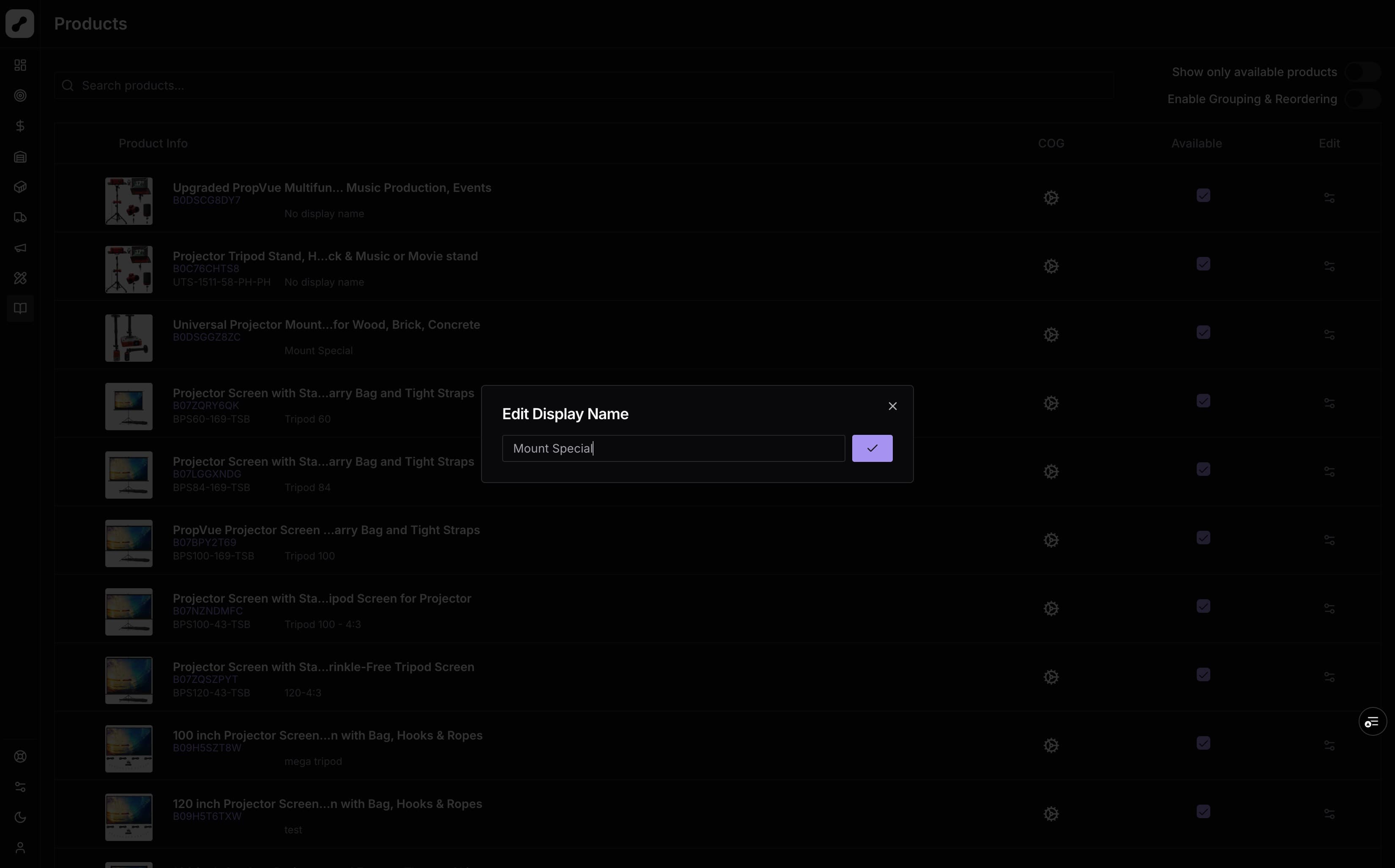Open the list document icon in sidebar
This screenshot has width=1395, height=868.
point(20,157)
